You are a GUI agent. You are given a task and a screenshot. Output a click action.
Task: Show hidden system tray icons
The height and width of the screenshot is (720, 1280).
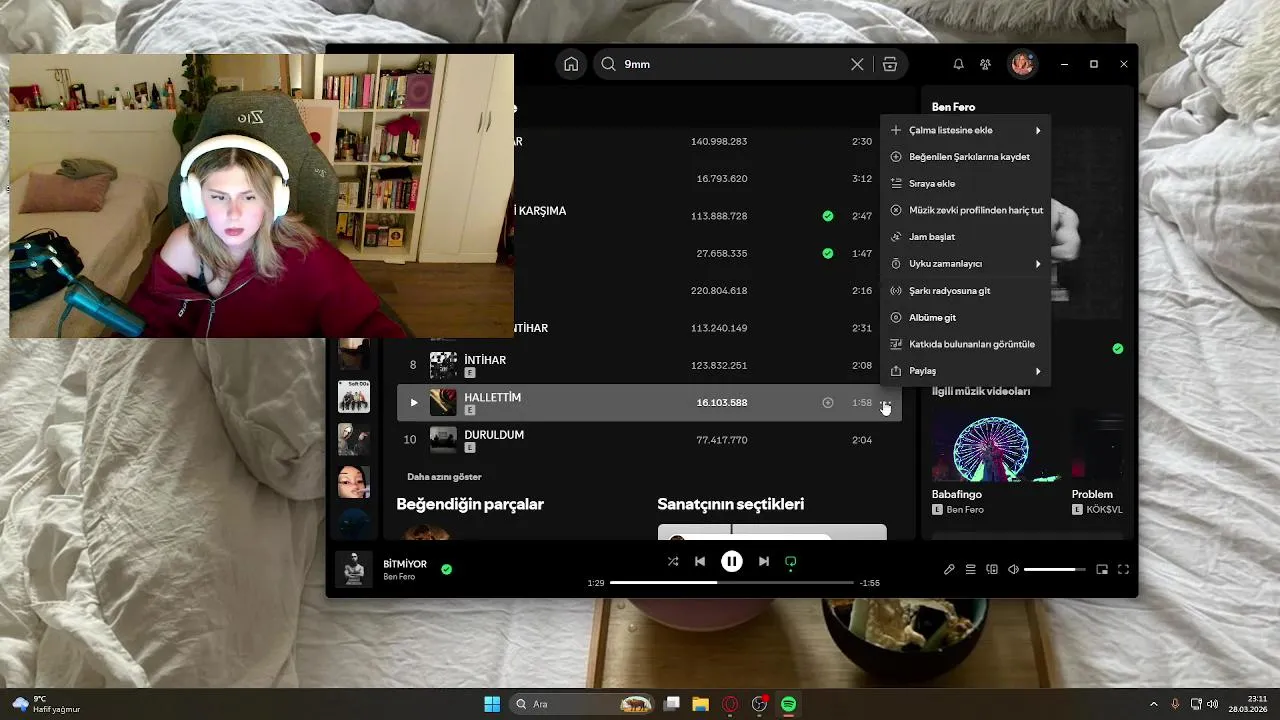pos(1153,704)
